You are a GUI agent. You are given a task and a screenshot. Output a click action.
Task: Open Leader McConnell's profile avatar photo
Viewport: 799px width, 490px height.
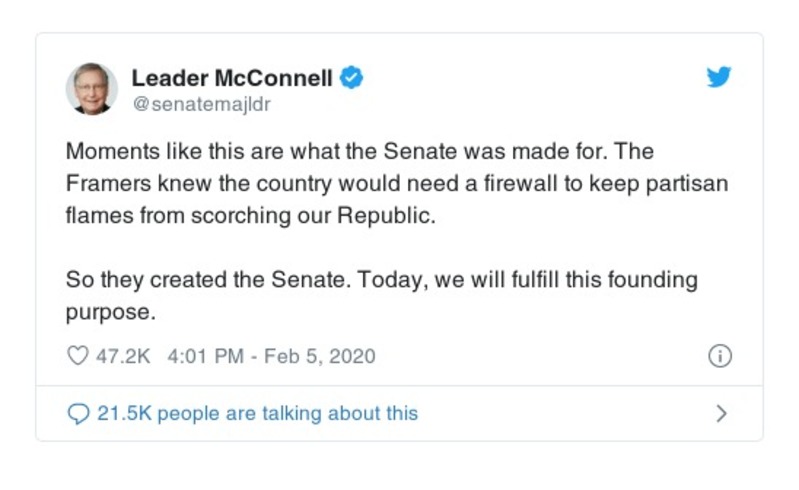(x=92, y=88)
